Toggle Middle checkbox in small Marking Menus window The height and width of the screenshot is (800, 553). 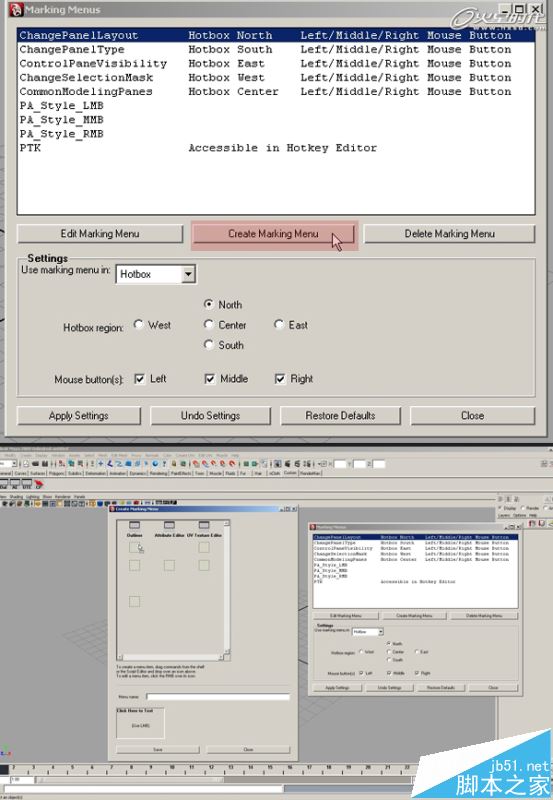click(389, 673)
